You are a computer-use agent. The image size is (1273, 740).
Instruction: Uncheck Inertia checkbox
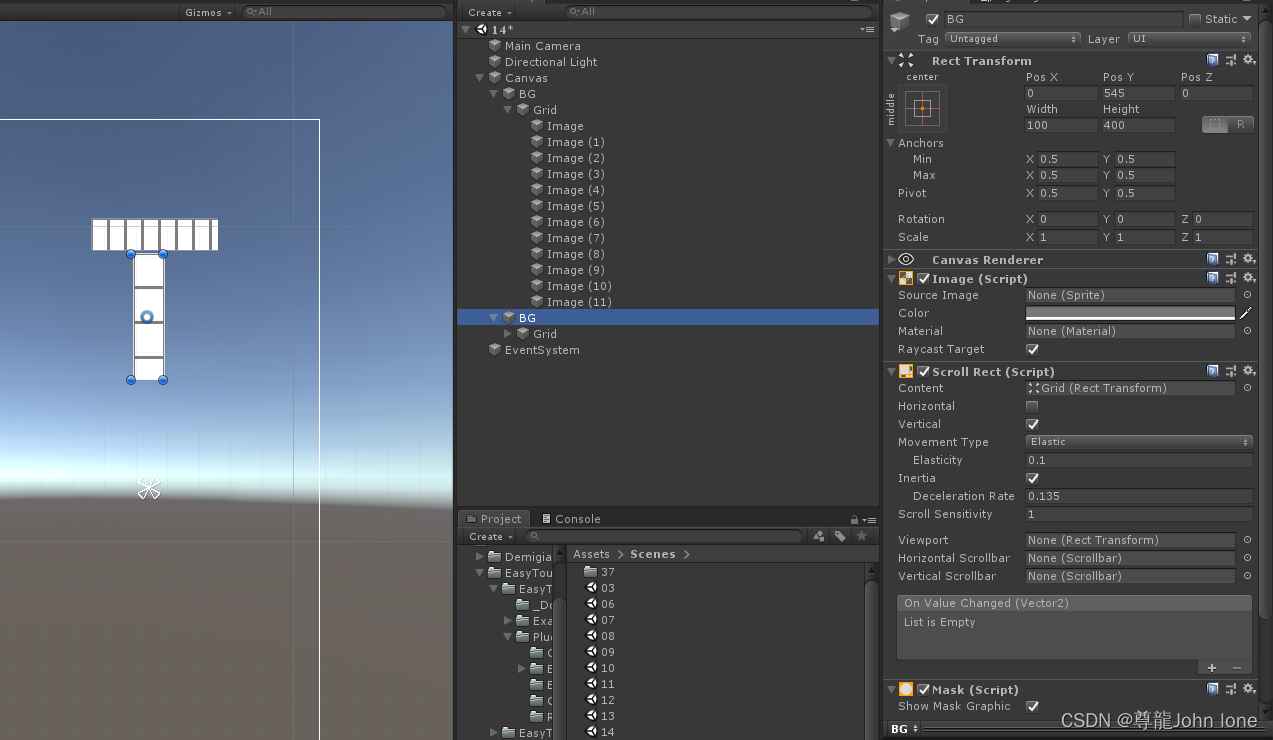click(1032, 478)
